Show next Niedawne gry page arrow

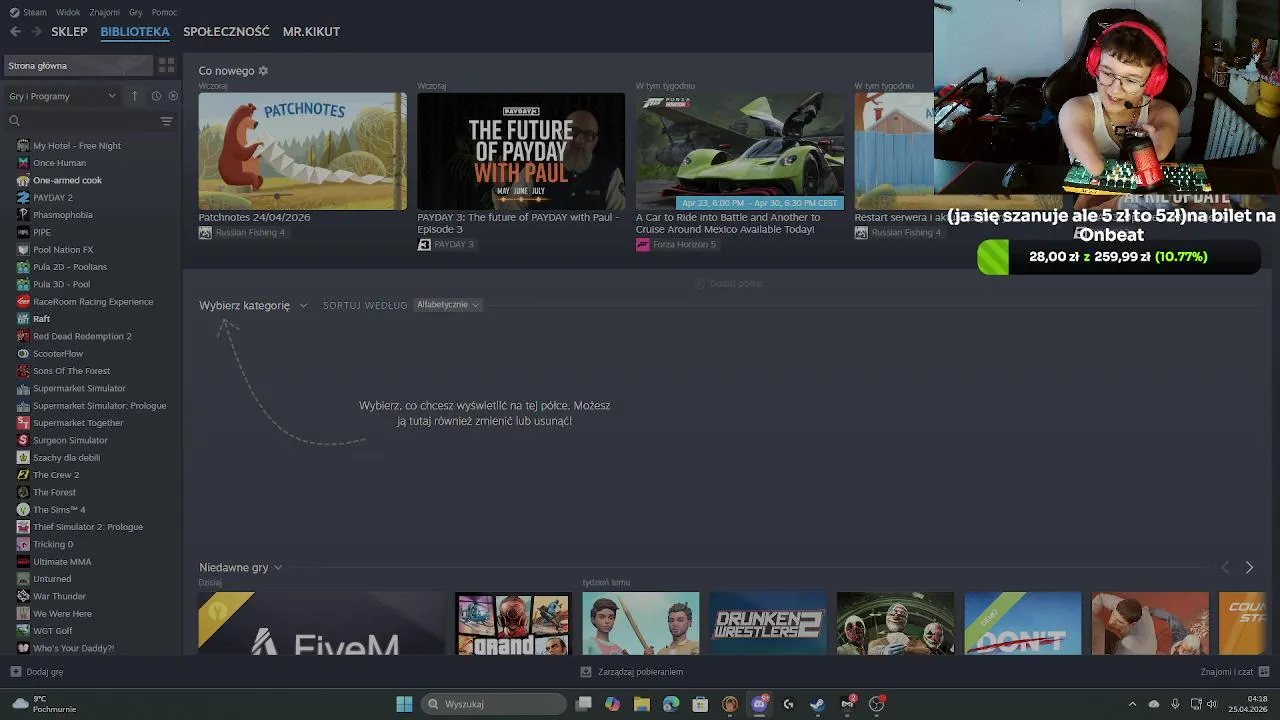pyautogui.click(x=1249, y=567)
